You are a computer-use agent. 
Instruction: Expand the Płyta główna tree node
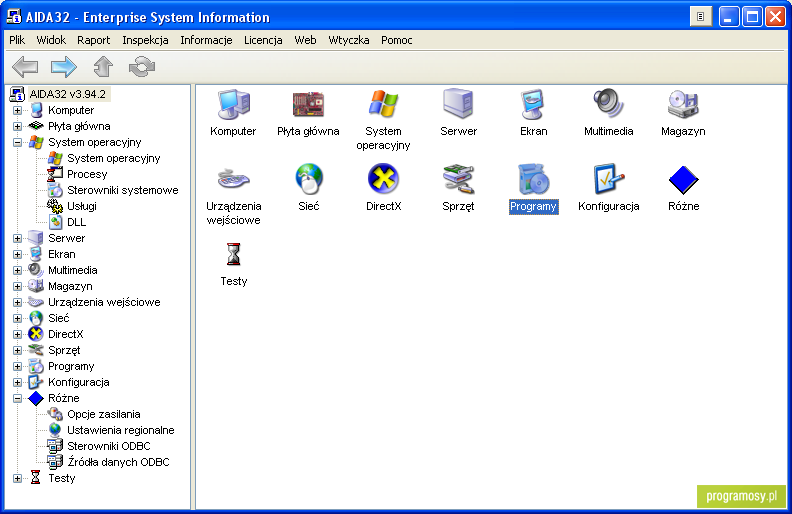[x=17, y=126]
